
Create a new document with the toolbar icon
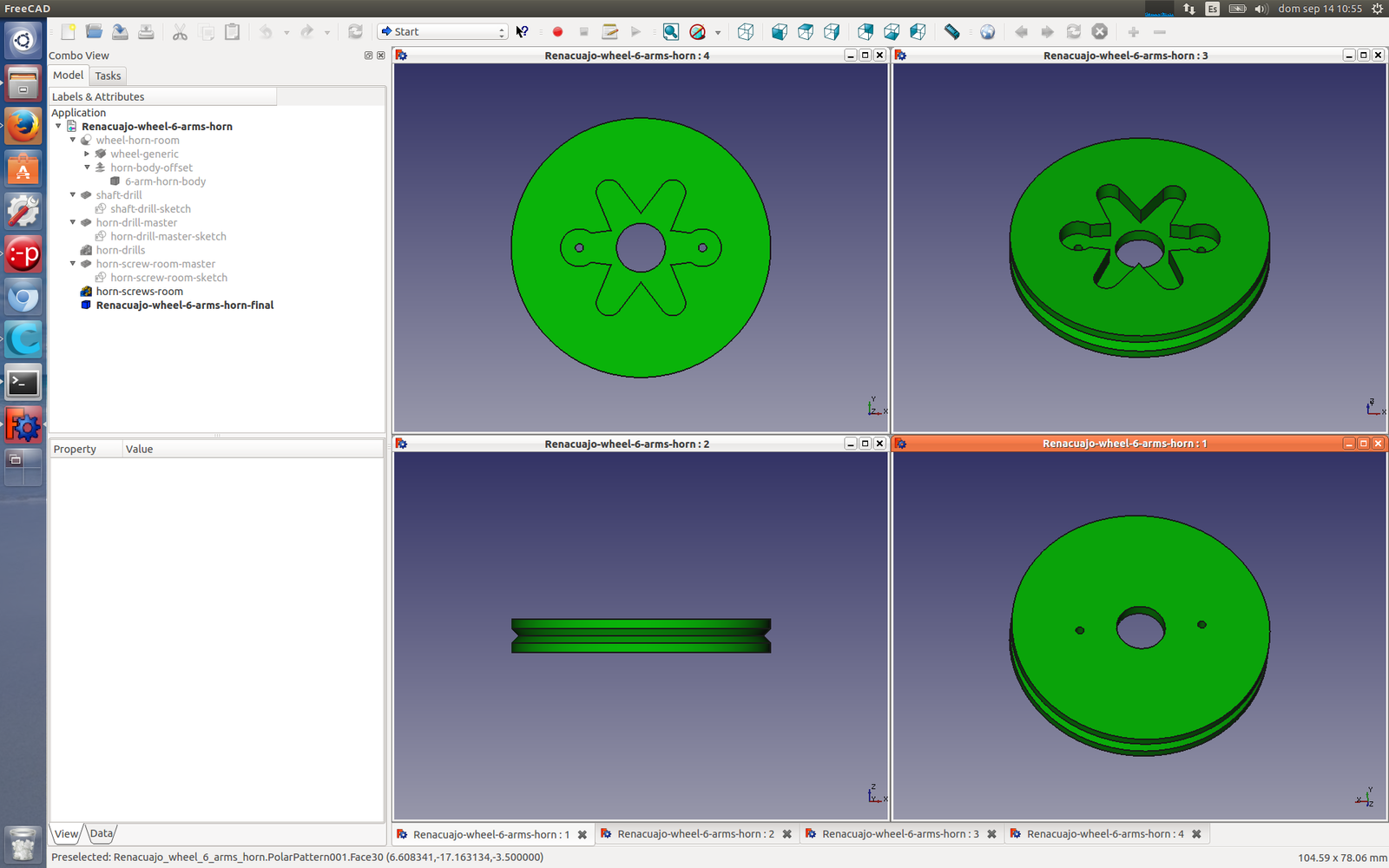pos(69,32)
